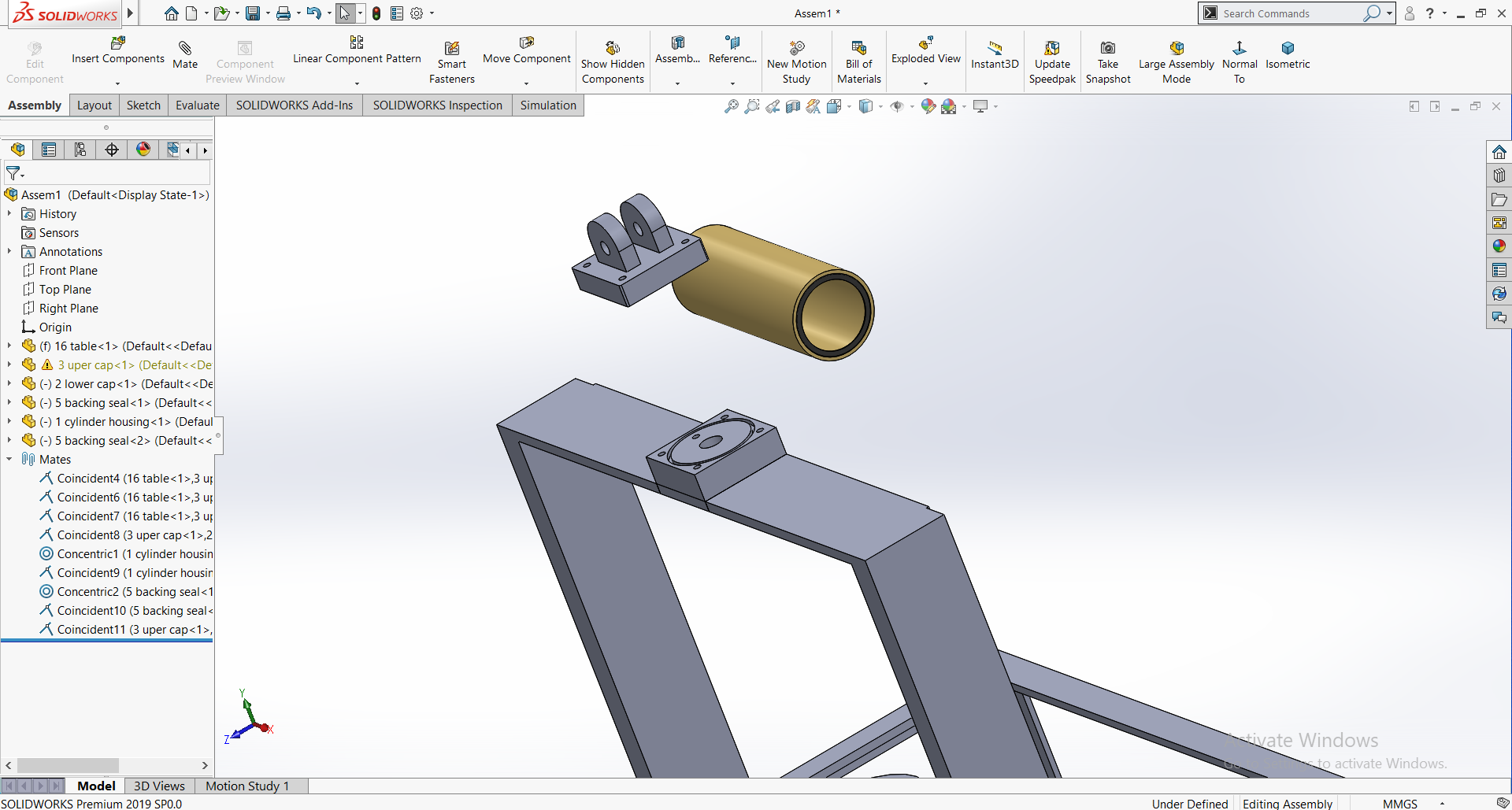Open SOLIDWORKS Resources task pane

[1499, 152]
